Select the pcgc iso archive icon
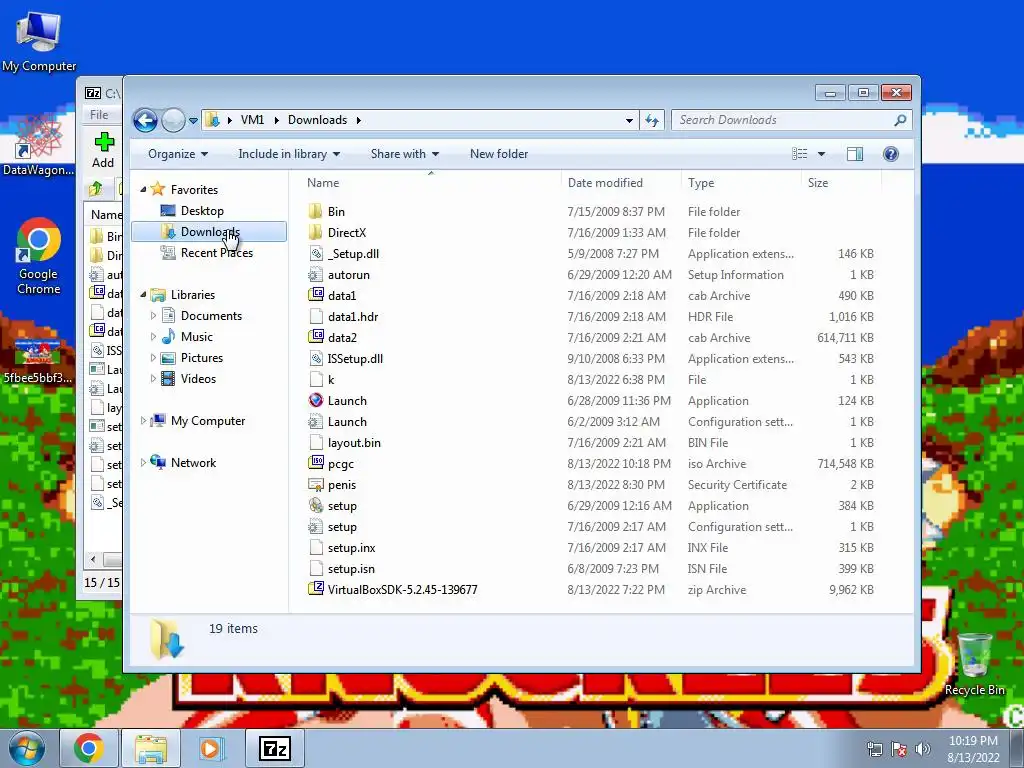The width and height of the screenshot is (1024, 768). point(315,463)
